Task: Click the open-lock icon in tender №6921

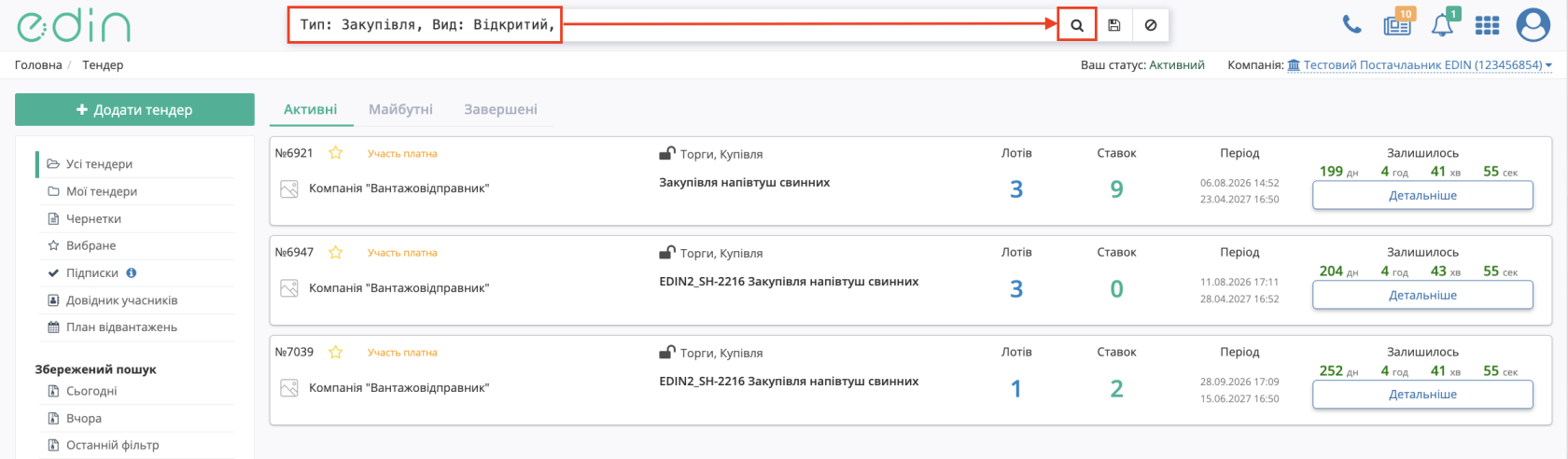Action: [667, 153]
